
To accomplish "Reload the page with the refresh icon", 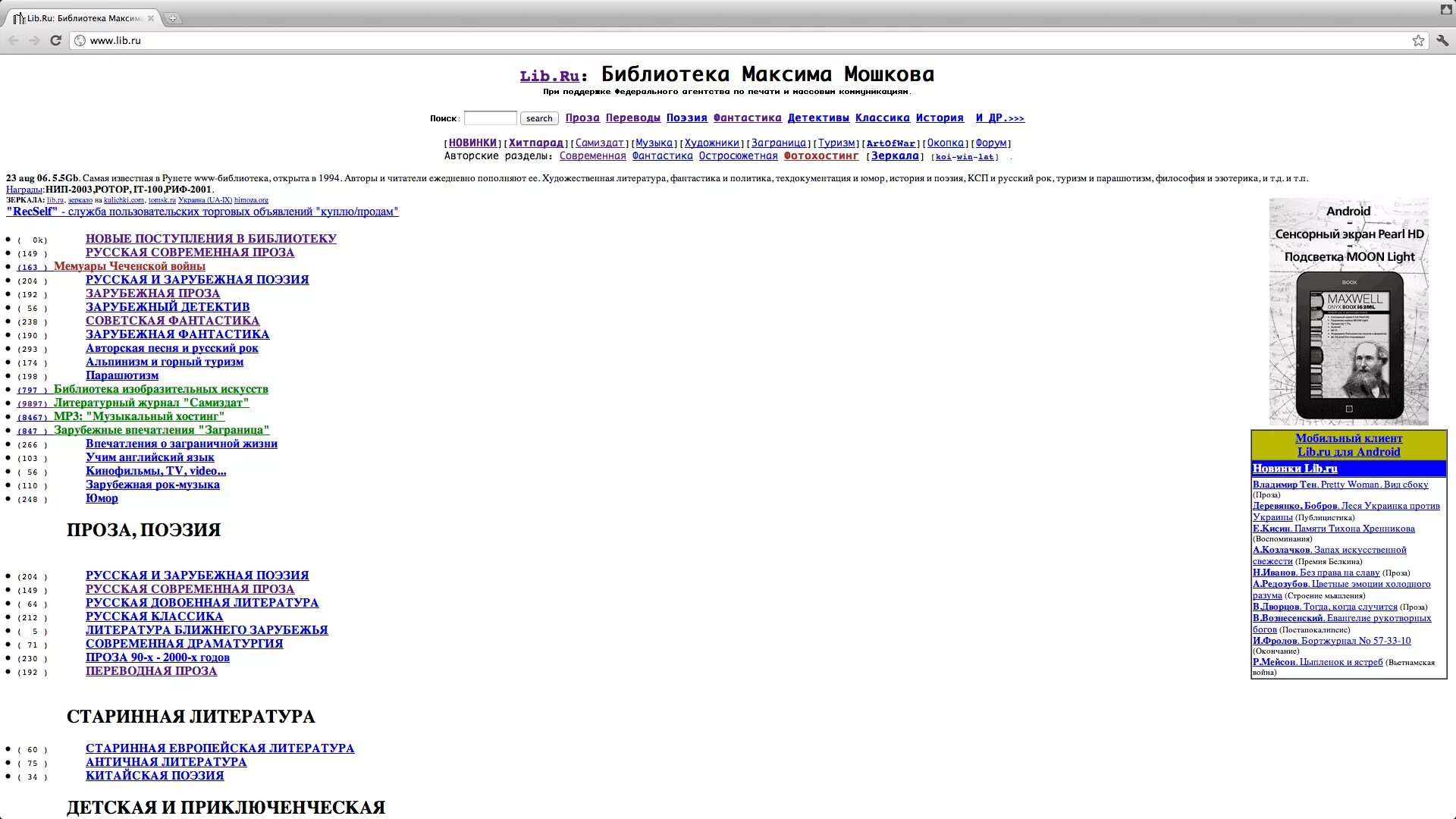I will 55,40.
